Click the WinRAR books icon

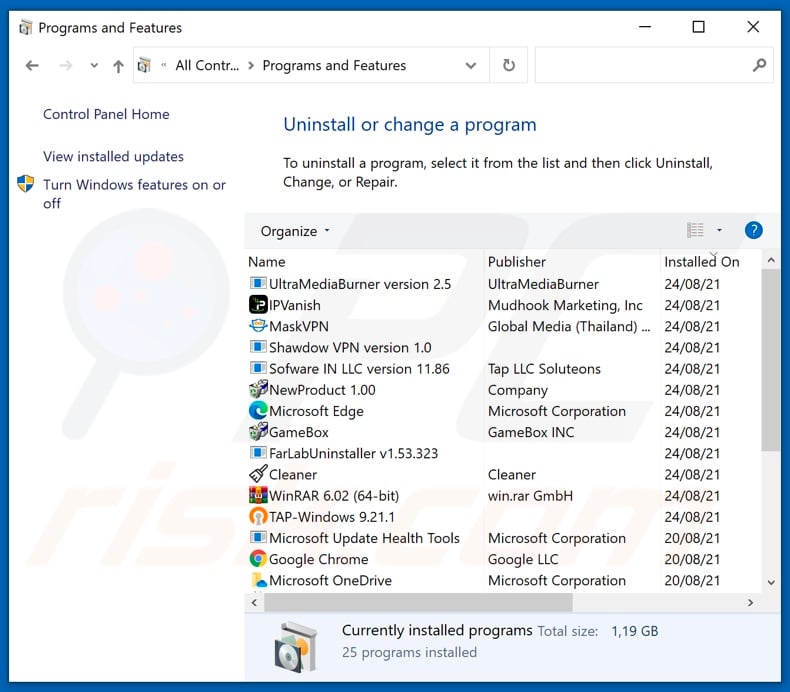point(258,495)
